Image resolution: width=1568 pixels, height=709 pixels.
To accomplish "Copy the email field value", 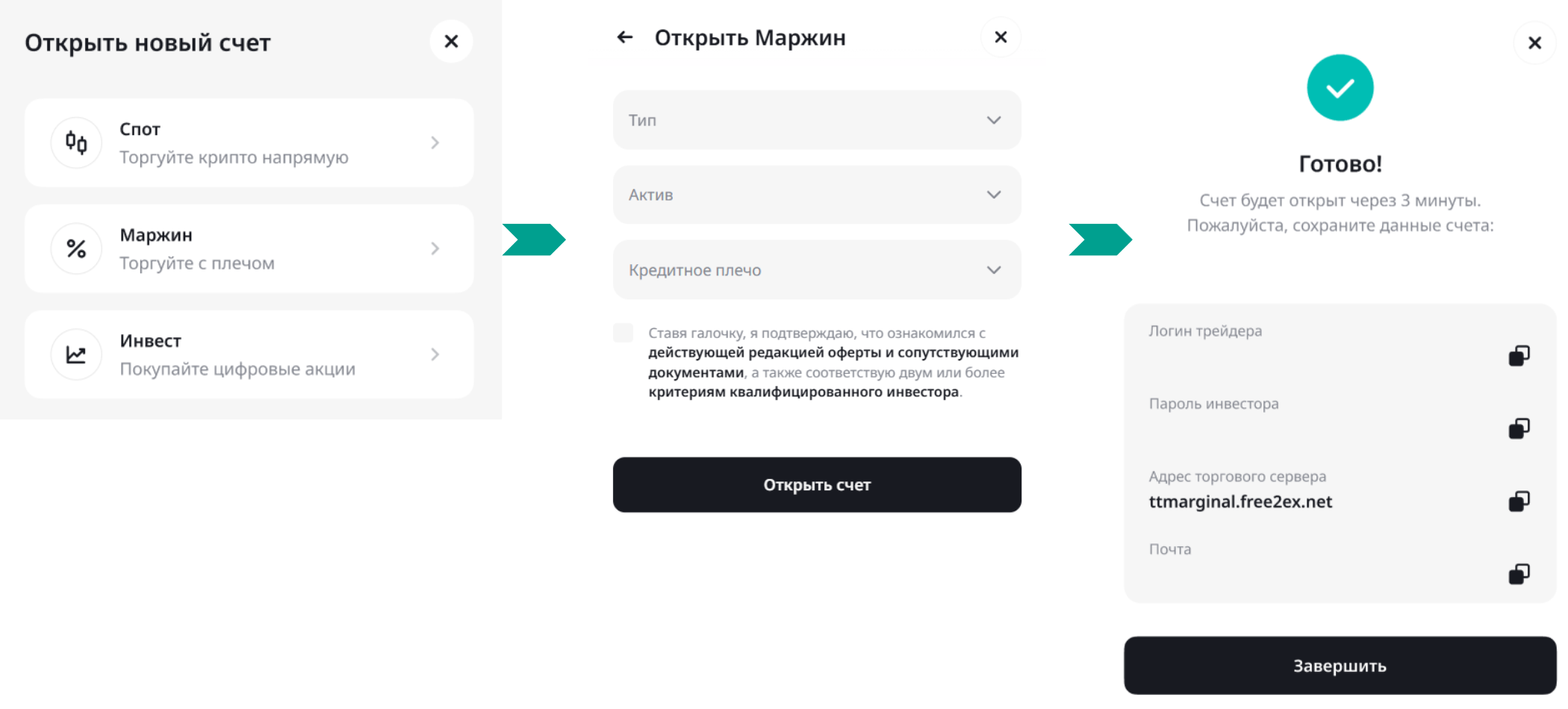I will (x=1519, y=574).
